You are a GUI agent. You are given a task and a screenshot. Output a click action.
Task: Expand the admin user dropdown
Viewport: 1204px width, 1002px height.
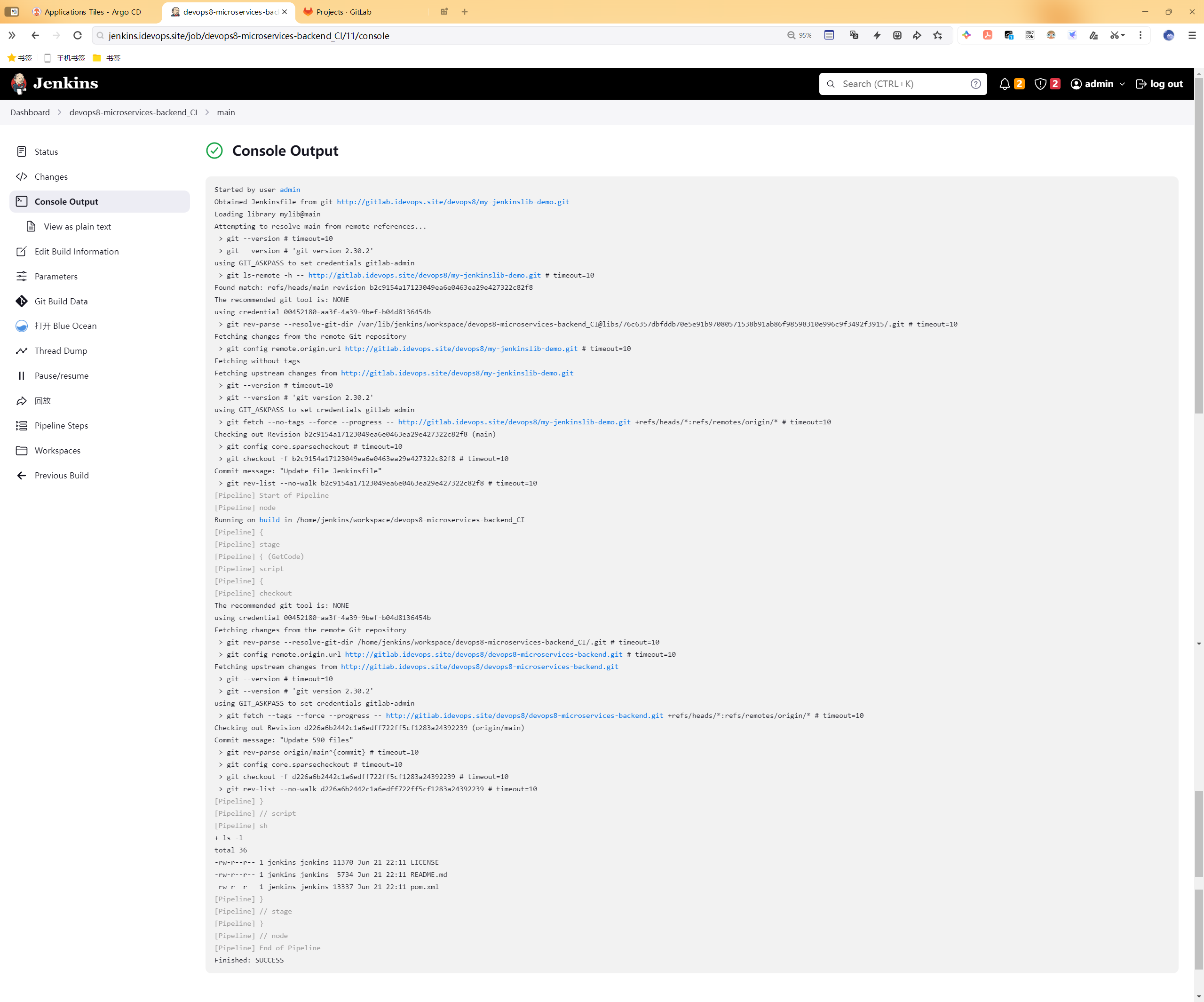(x=1097, y=84)
